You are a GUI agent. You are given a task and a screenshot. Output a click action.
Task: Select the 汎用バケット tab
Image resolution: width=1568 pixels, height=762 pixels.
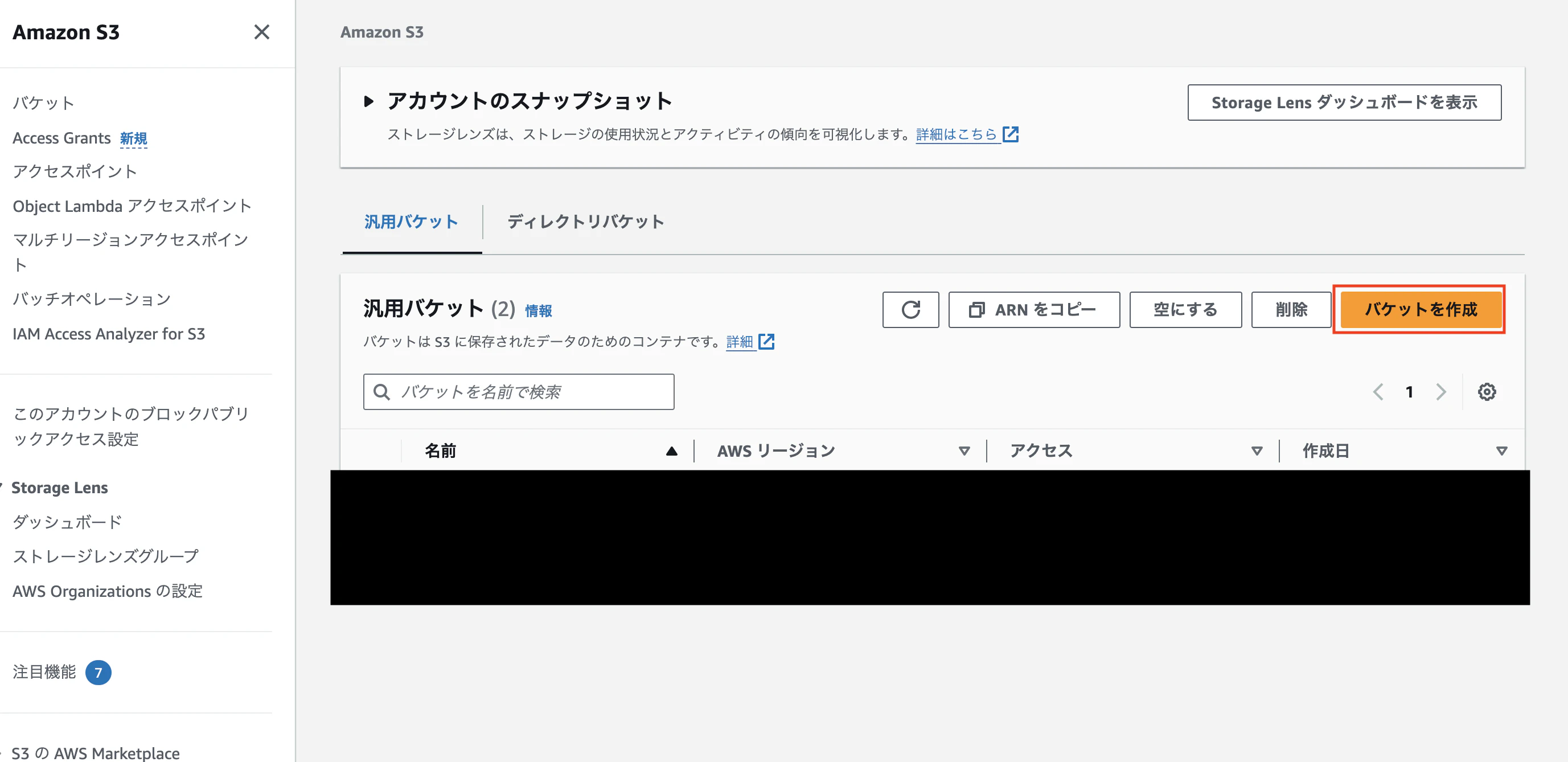(412, 222)
